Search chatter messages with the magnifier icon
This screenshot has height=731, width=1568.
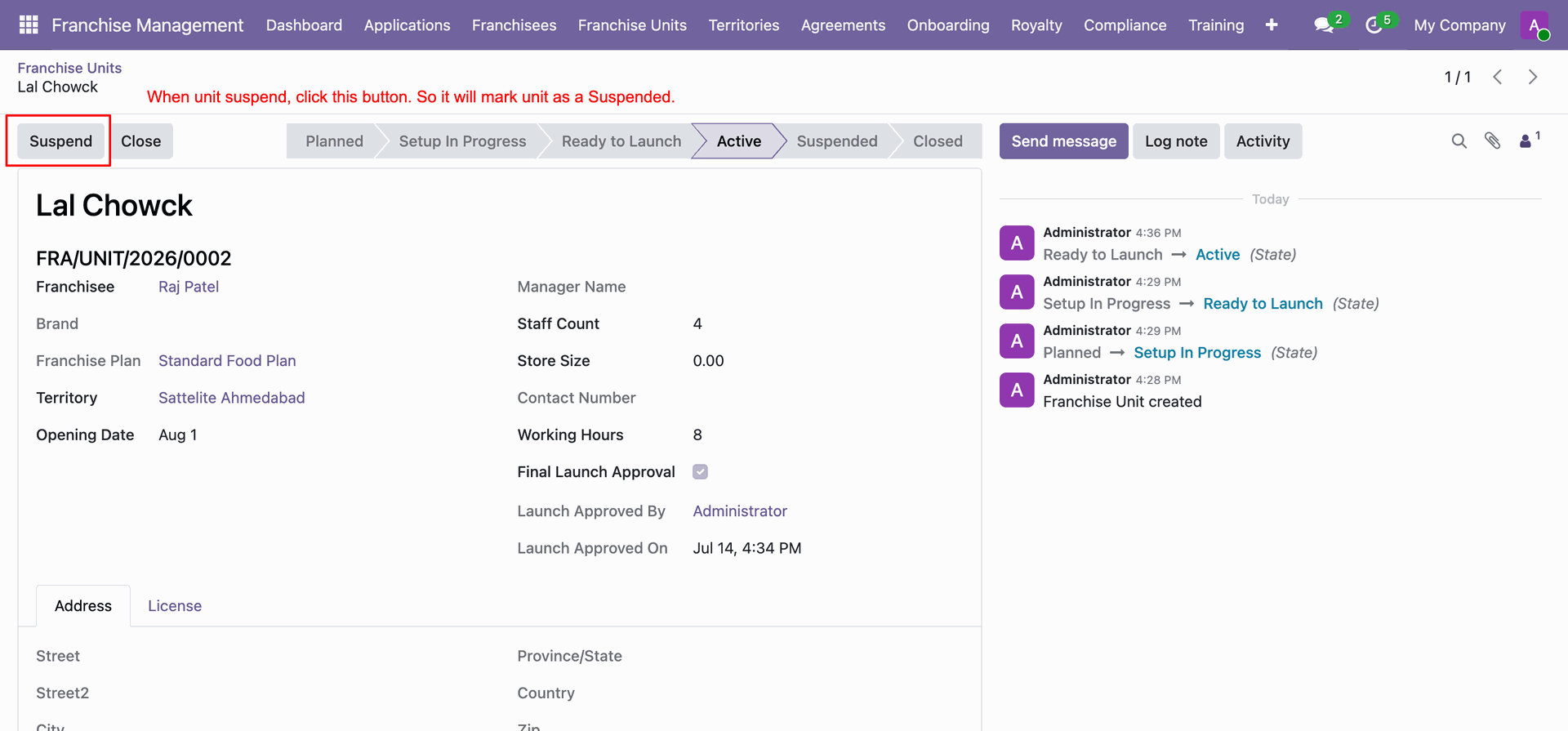tap(1459, 141)
